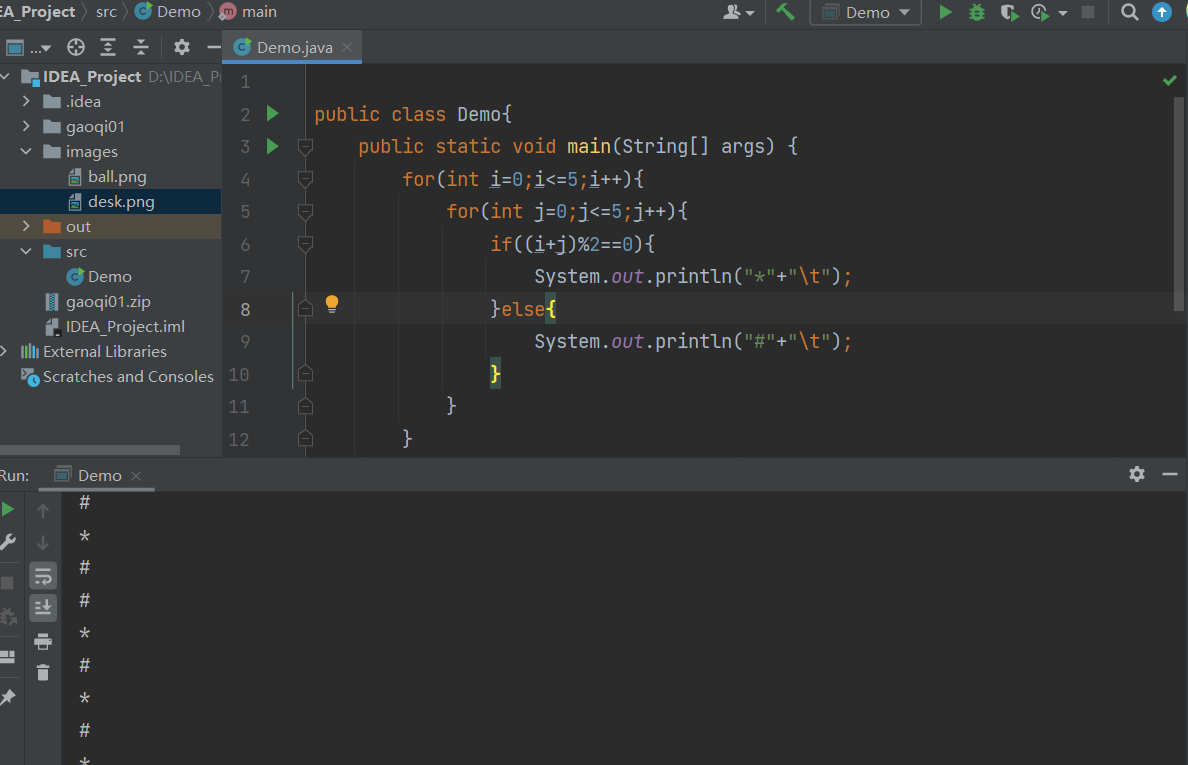This screenshot has height=765, width=1188.
Task: Click the stop square in top toolbar
Action: [x=1088, y=12]
